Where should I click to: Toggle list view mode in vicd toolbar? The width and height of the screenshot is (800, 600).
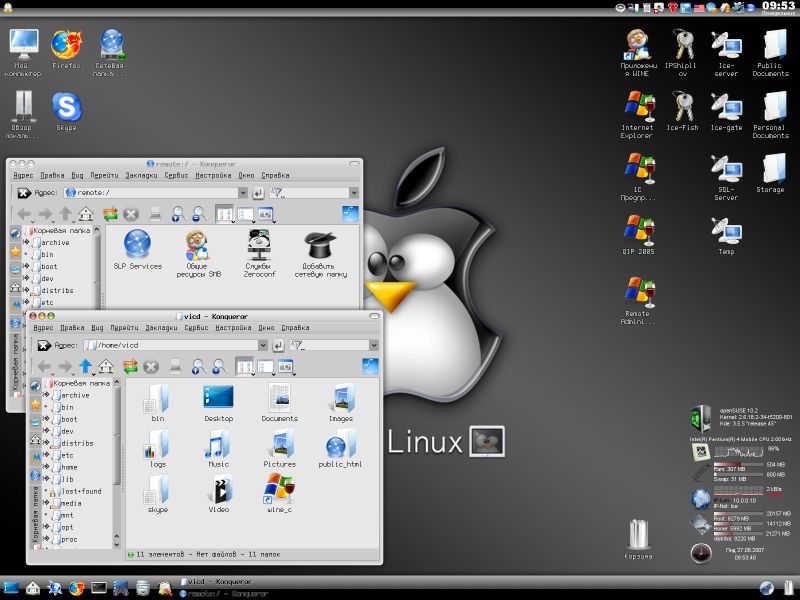tap(265, 366)
